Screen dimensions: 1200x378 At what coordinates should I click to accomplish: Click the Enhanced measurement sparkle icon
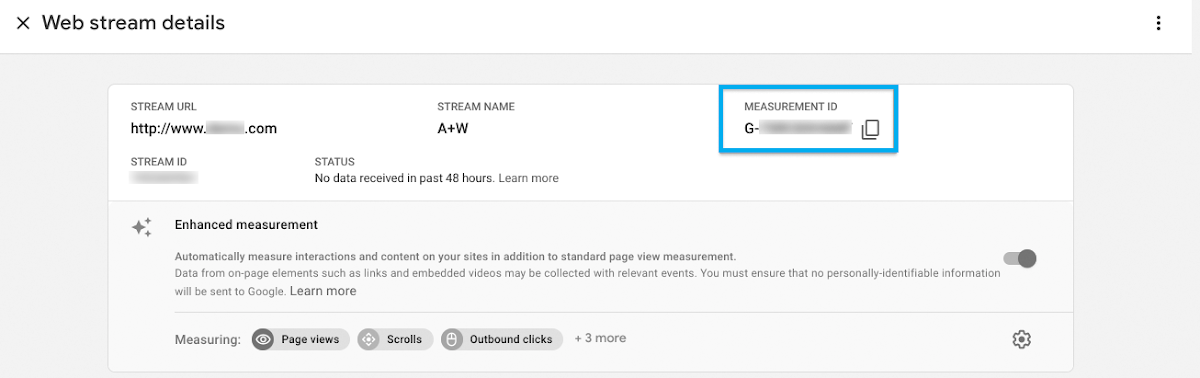[x=142, y=227]
